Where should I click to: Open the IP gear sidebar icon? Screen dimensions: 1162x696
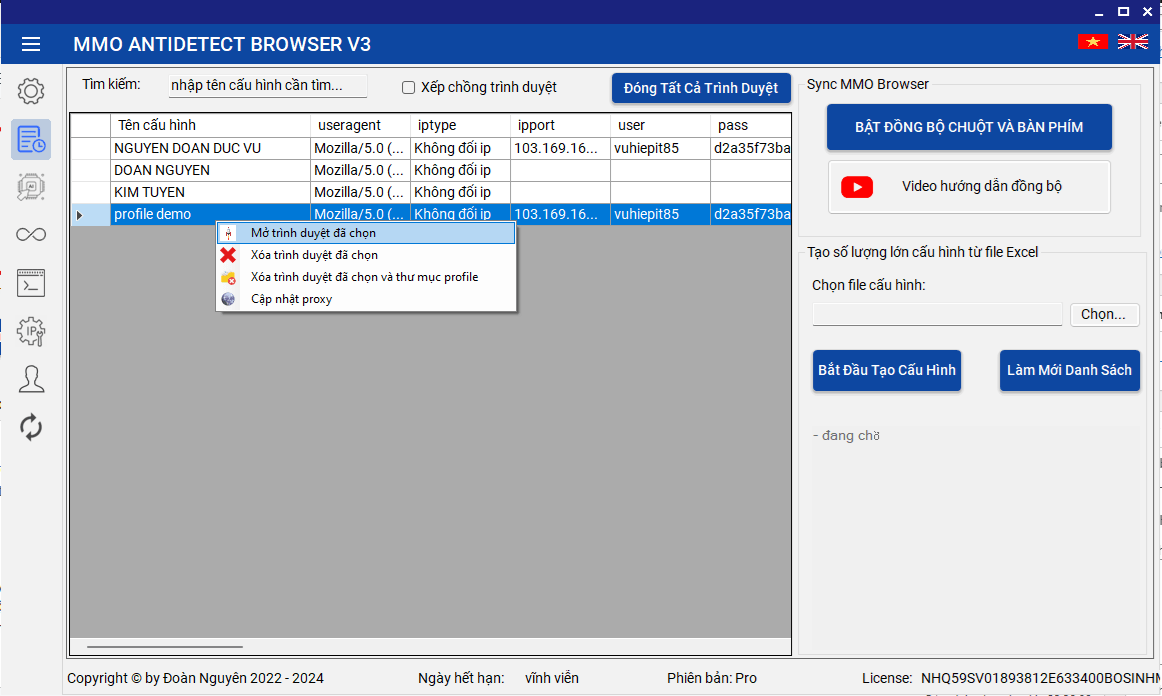tap(31, 331)
